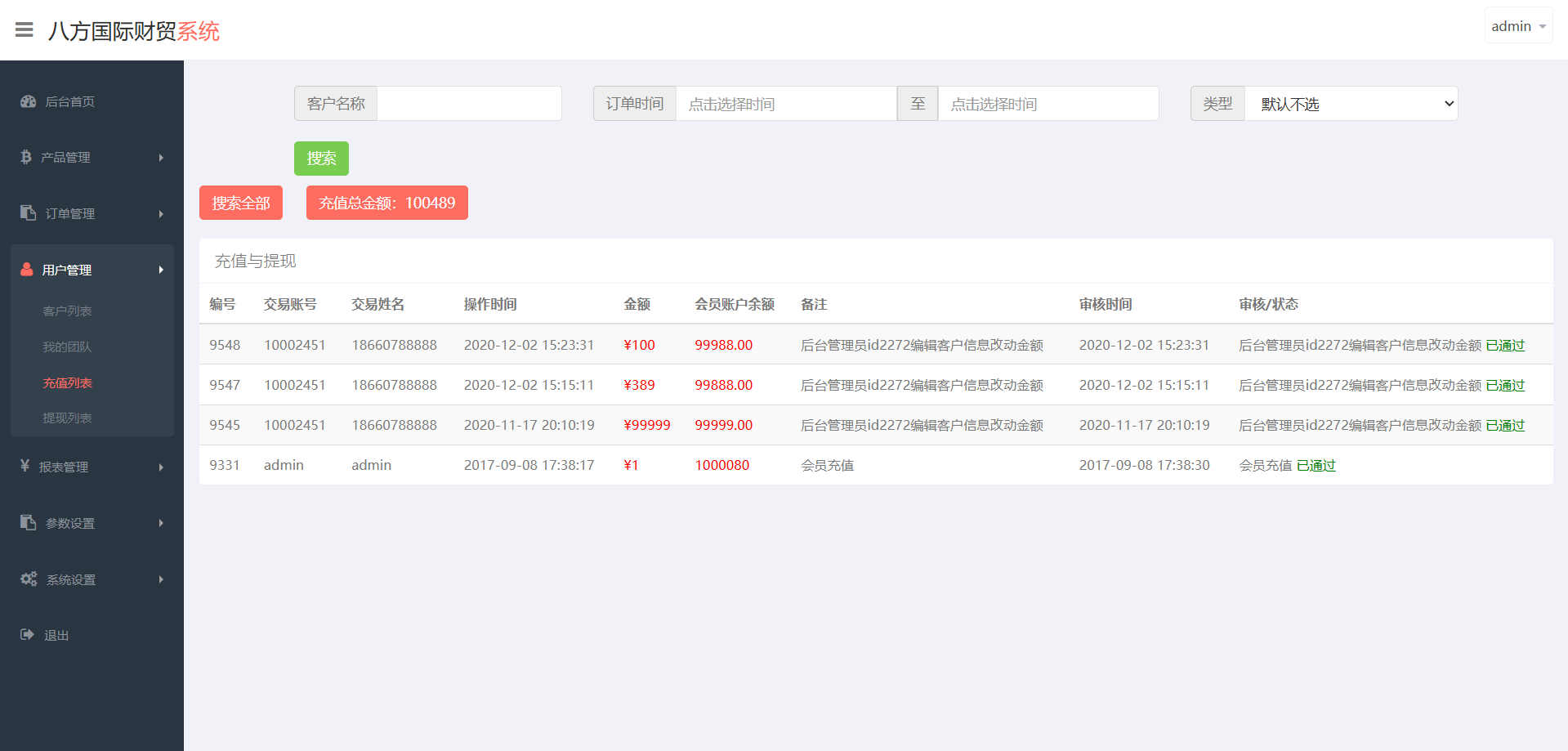The height and width of the screenshot is (751, 1568).
Task: Click record number 9545
Action: click(x=225, y=425)
